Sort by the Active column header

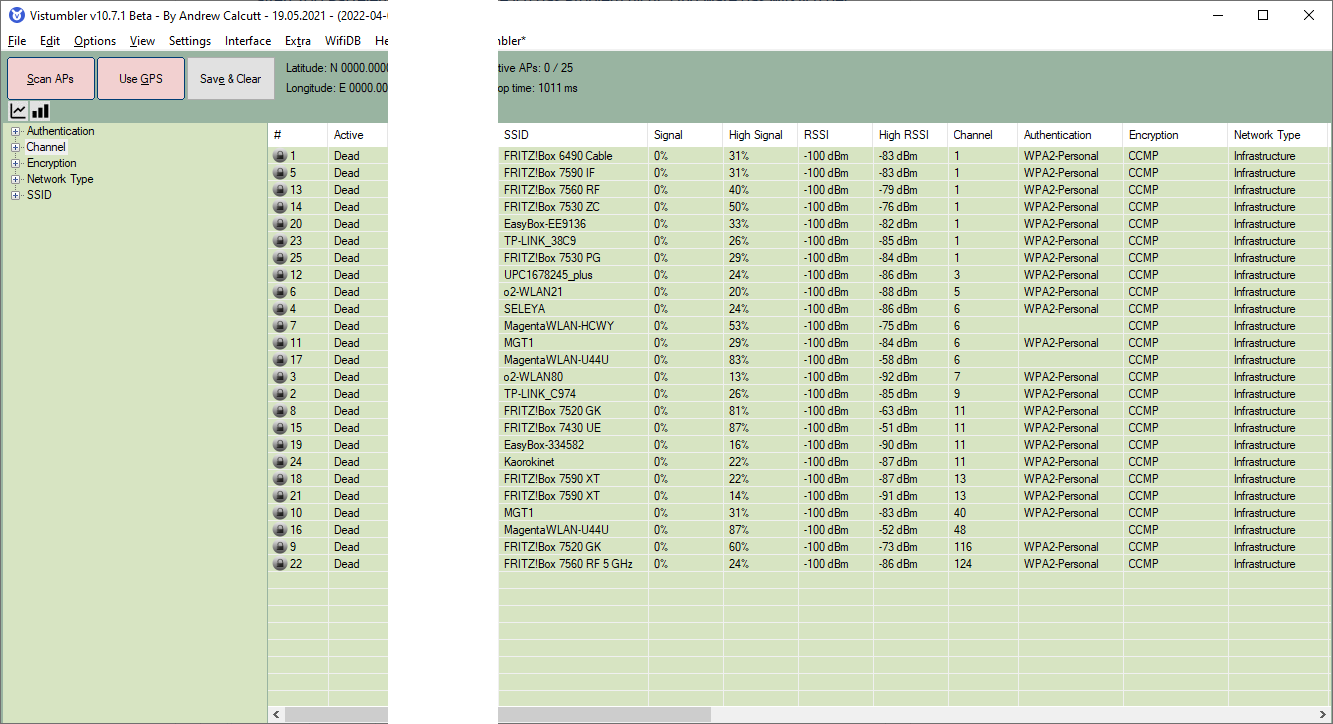click(358, 135)
